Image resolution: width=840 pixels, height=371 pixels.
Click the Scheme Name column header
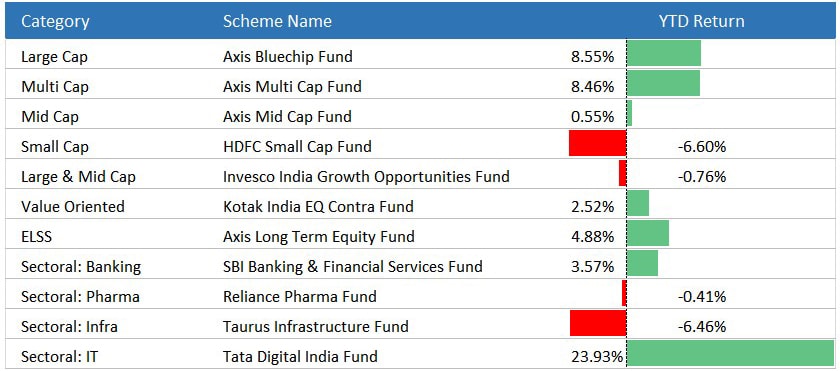point(277,21)
